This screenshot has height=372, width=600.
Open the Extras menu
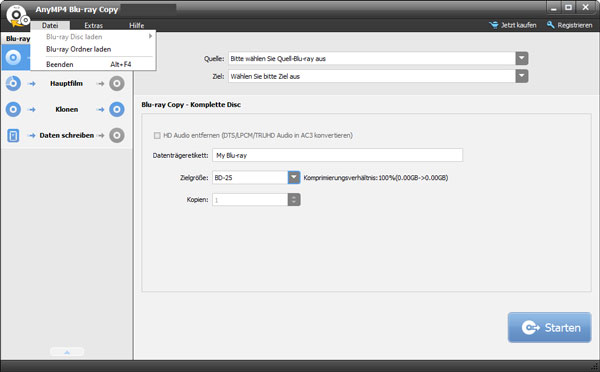pos(94,26)
